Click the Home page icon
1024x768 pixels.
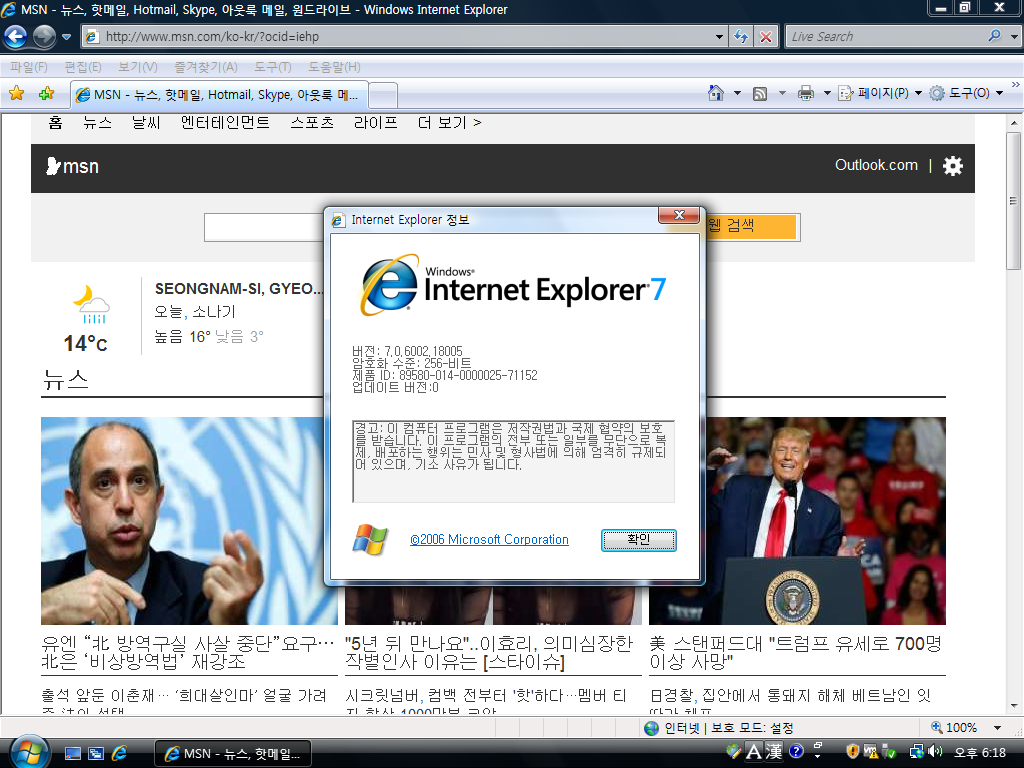(x=716, y=93)
